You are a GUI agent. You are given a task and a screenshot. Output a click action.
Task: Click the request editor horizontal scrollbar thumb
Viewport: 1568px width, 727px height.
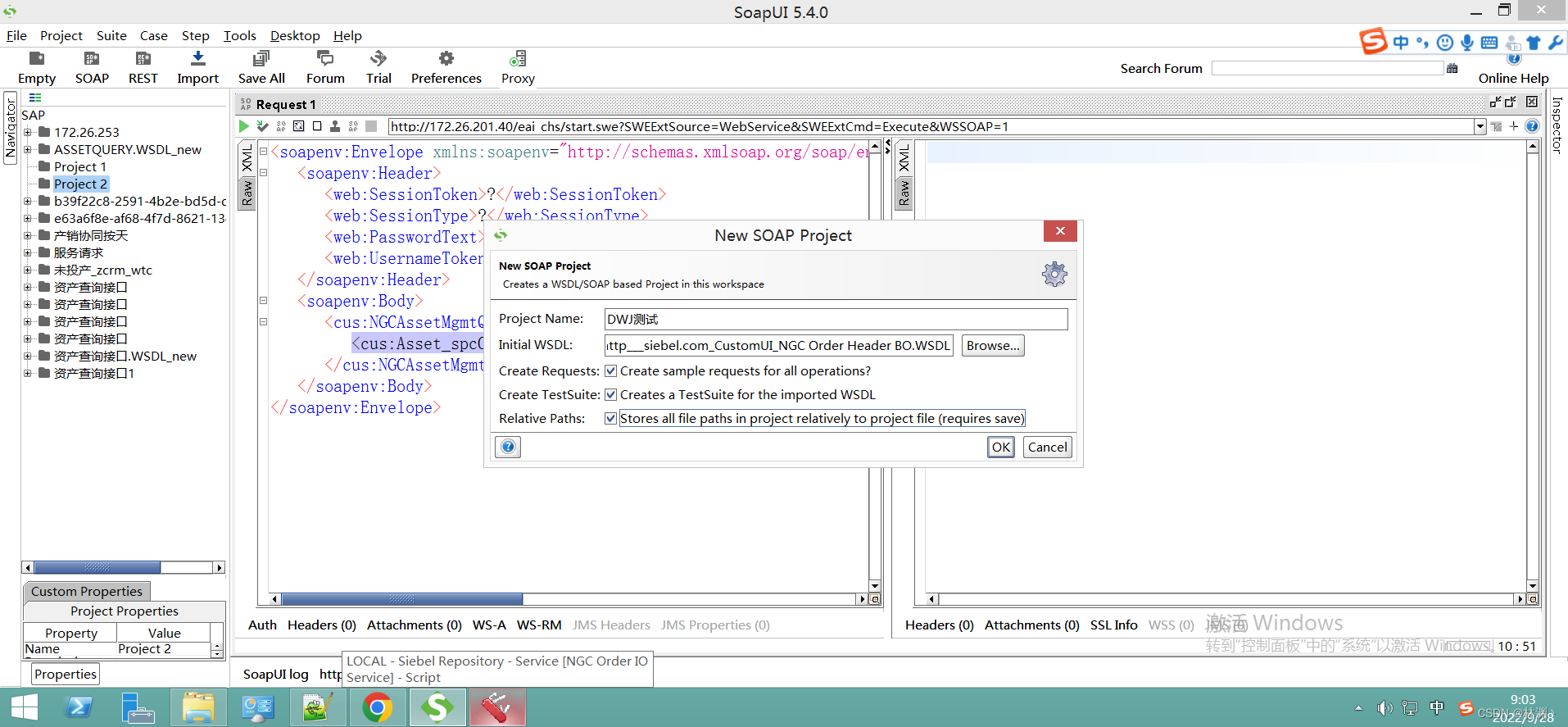[401, 599]
